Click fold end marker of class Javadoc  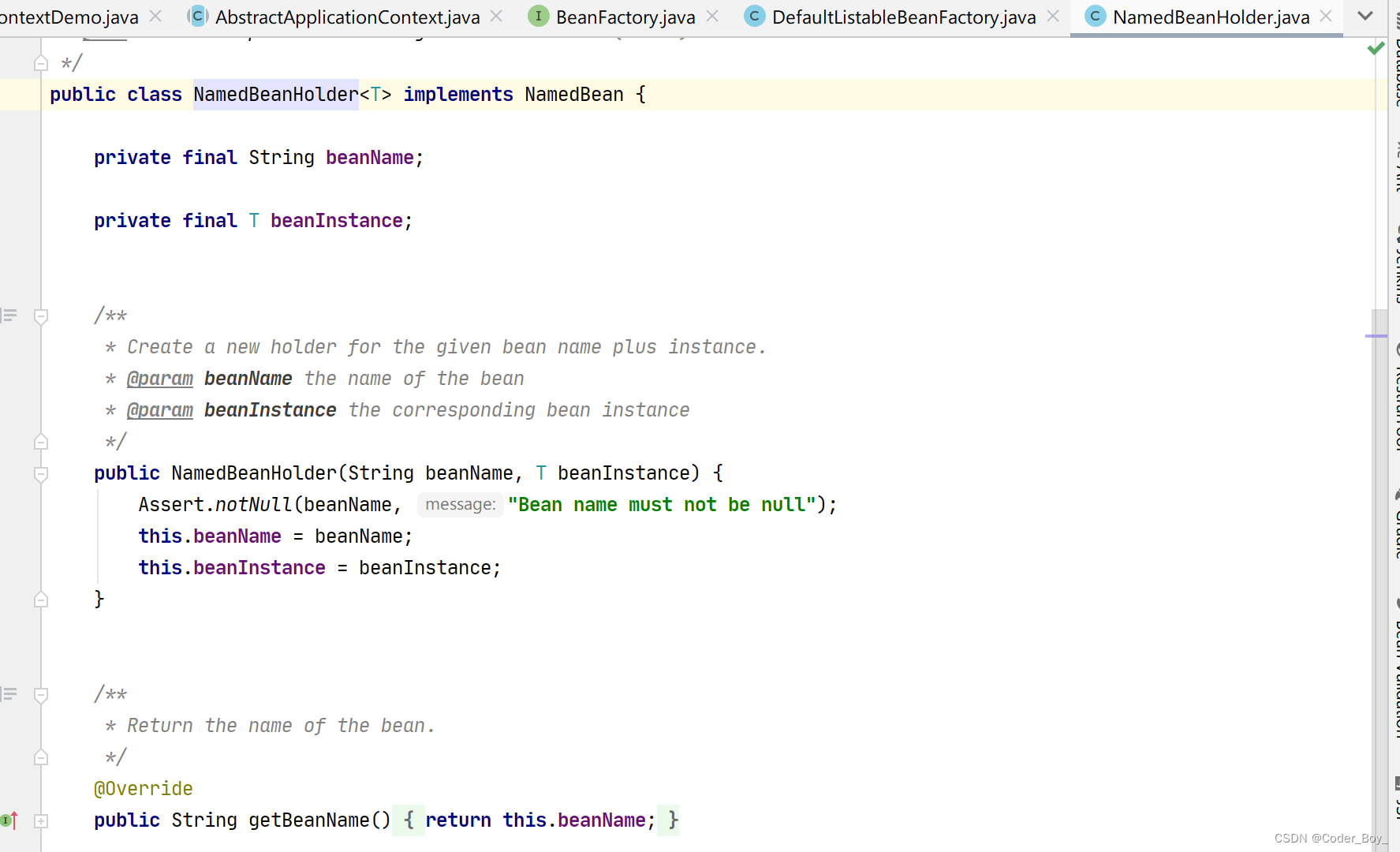point(41,63)
